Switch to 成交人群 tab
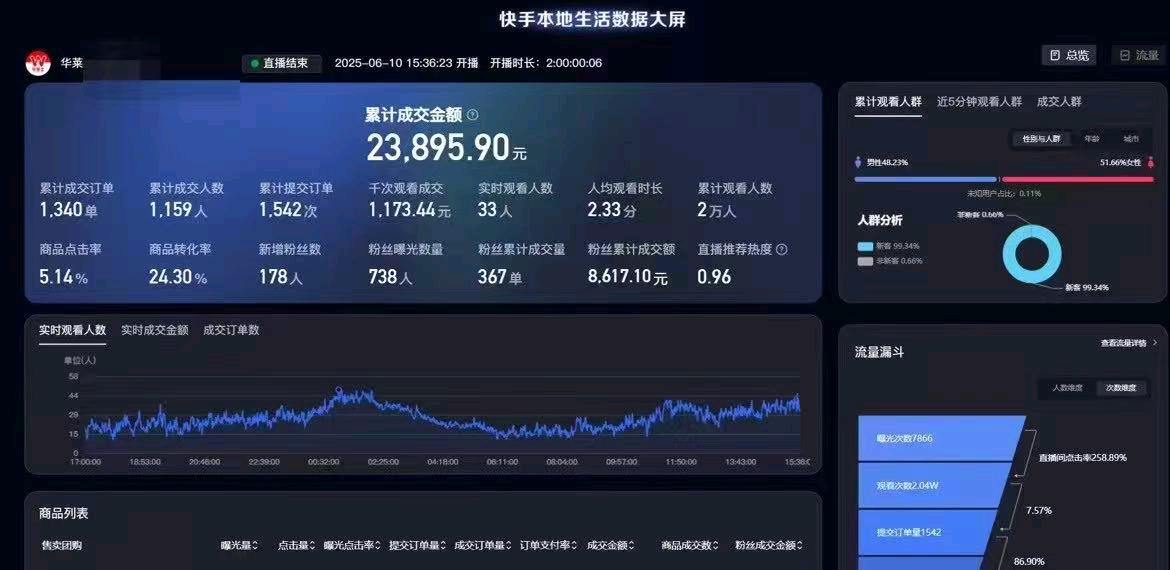 coord(1059,101)
